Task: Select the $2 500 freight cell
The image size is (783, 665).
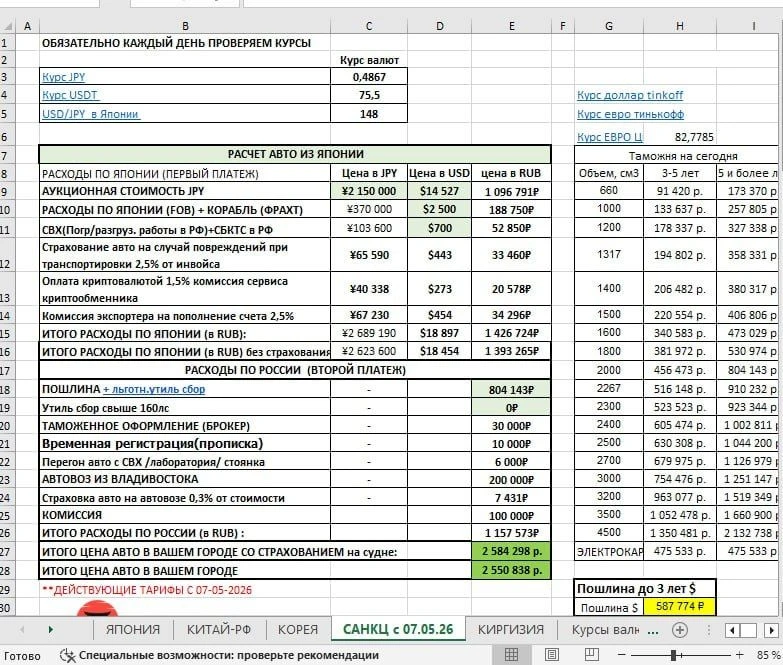Action: pyautogui.click(x=439, y=210)
